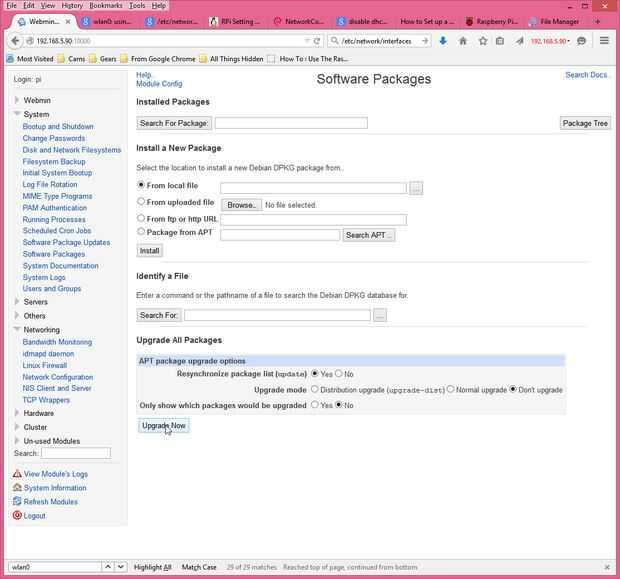Image resolution: width=620 pixels, height=579 pixels.
Task: Expand the Others category
Action: 17,315
